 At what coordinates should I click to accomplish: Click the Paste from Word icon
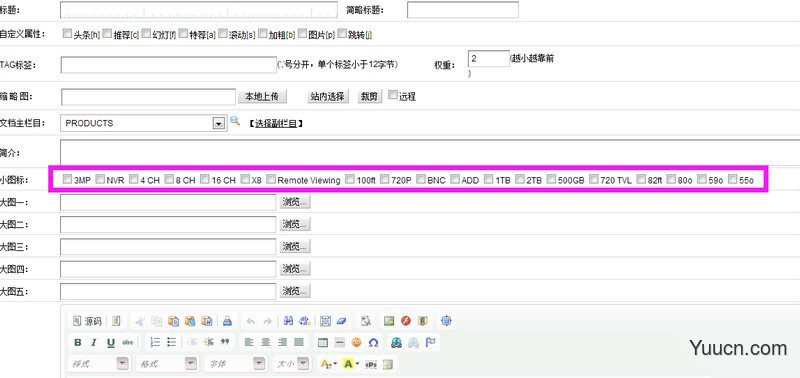[x=207, y=321]
